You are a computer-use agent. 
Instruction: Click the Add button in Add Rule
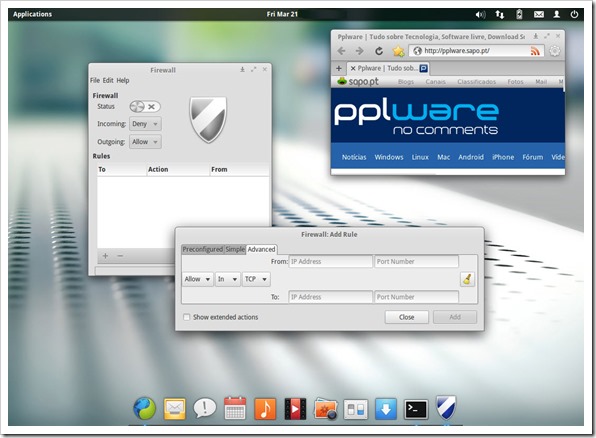pos(455,317)
